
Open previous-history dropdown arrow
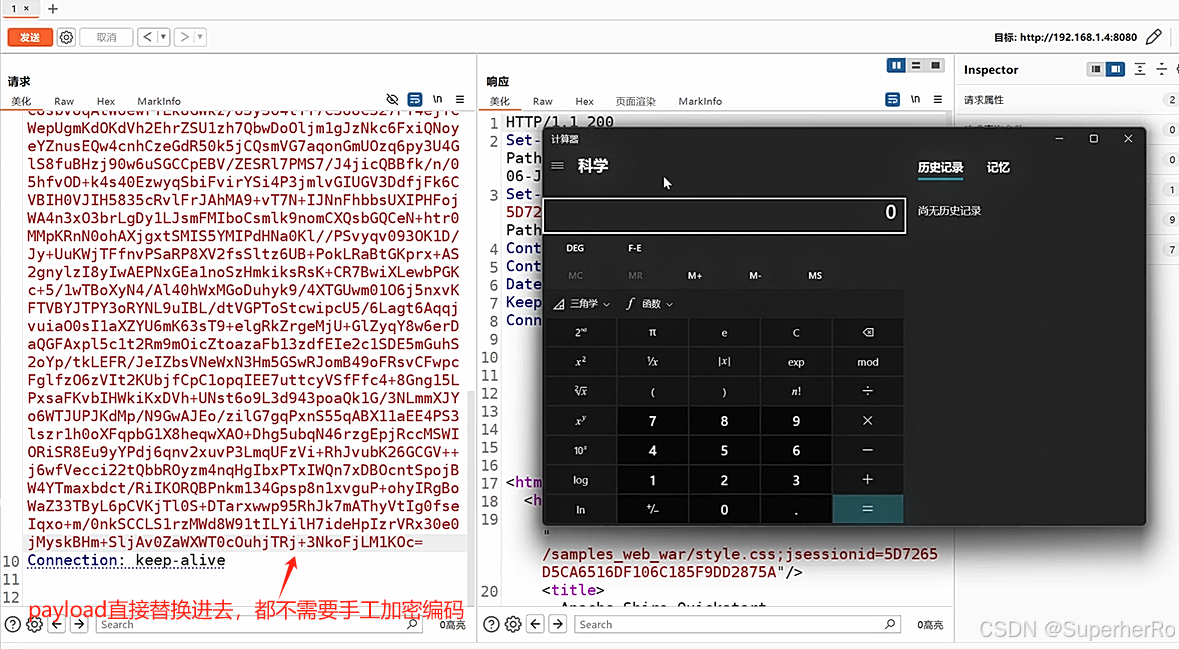163,37
